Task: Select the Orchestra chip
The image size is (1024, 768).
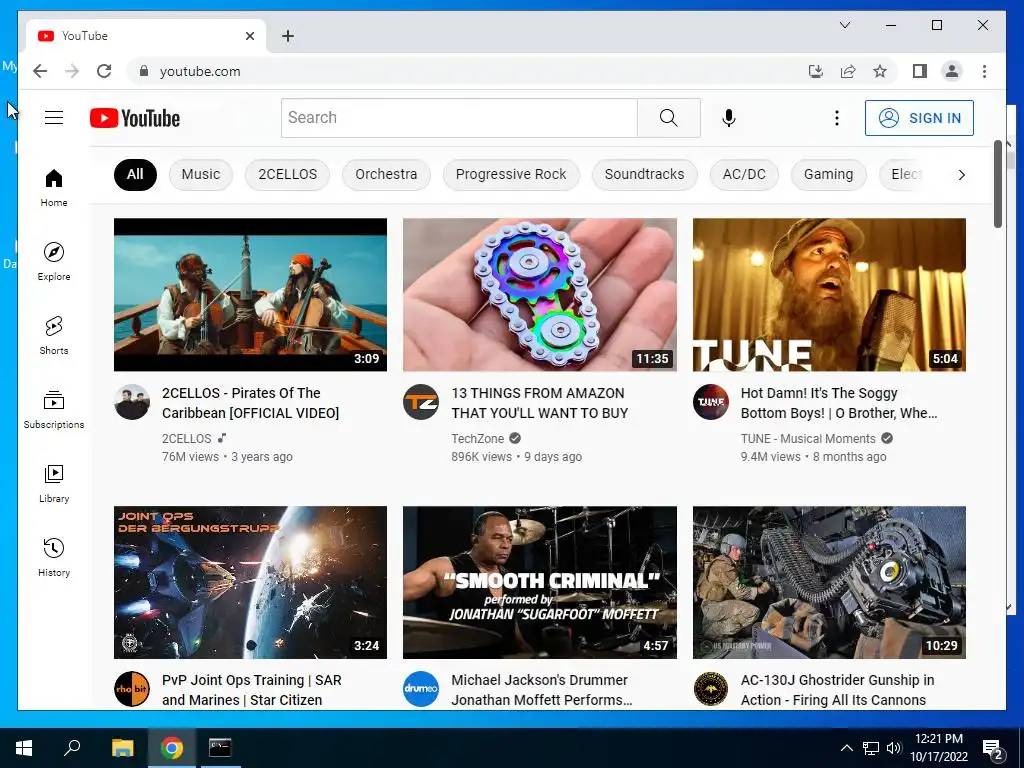Action: (386, 174)
